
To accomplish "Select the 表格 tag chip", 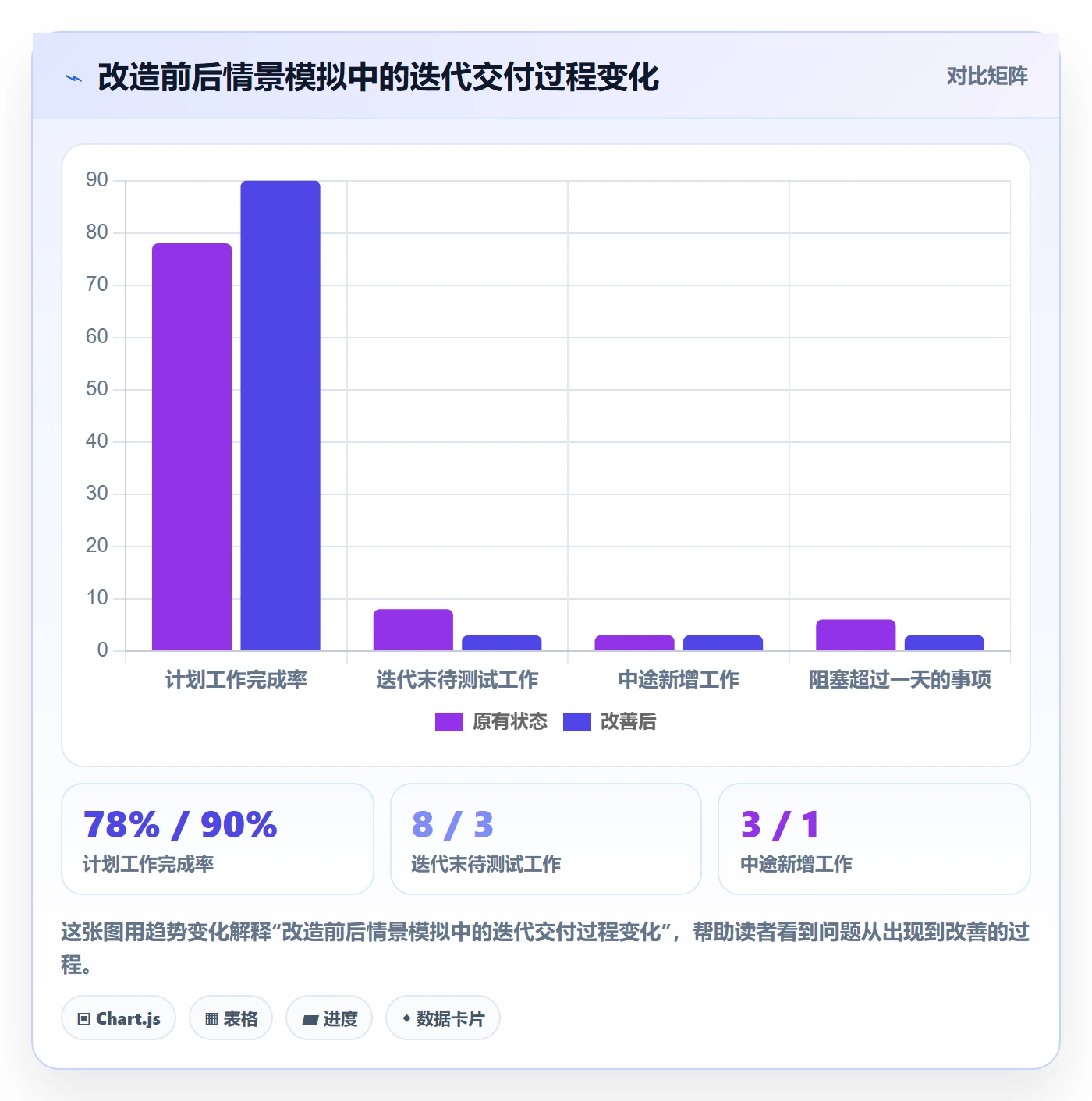I will click(x=231, y=1018).
